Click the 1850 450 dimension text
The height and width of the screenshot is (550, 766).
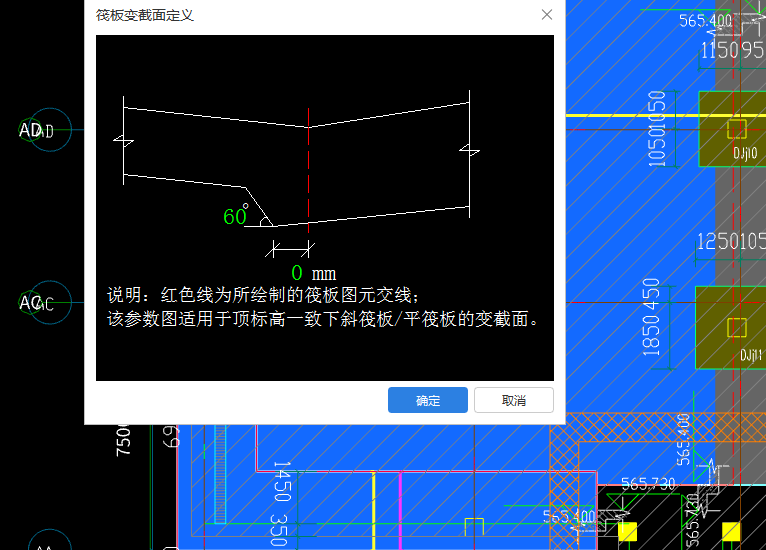[x=651, y=317]
